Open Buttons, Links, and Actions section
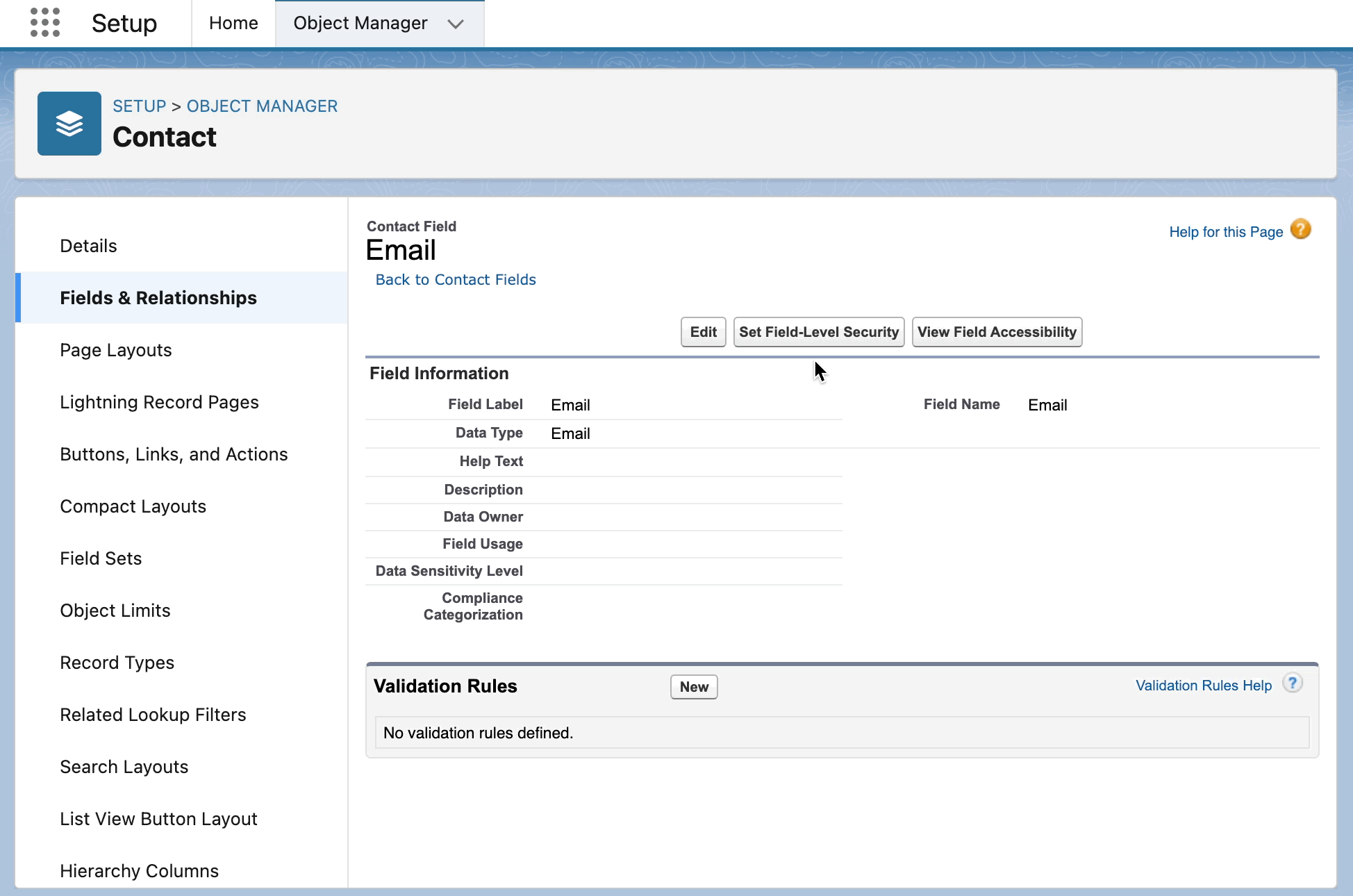The height and width of the screenshot is (896, 1353). tap(174, 454)
